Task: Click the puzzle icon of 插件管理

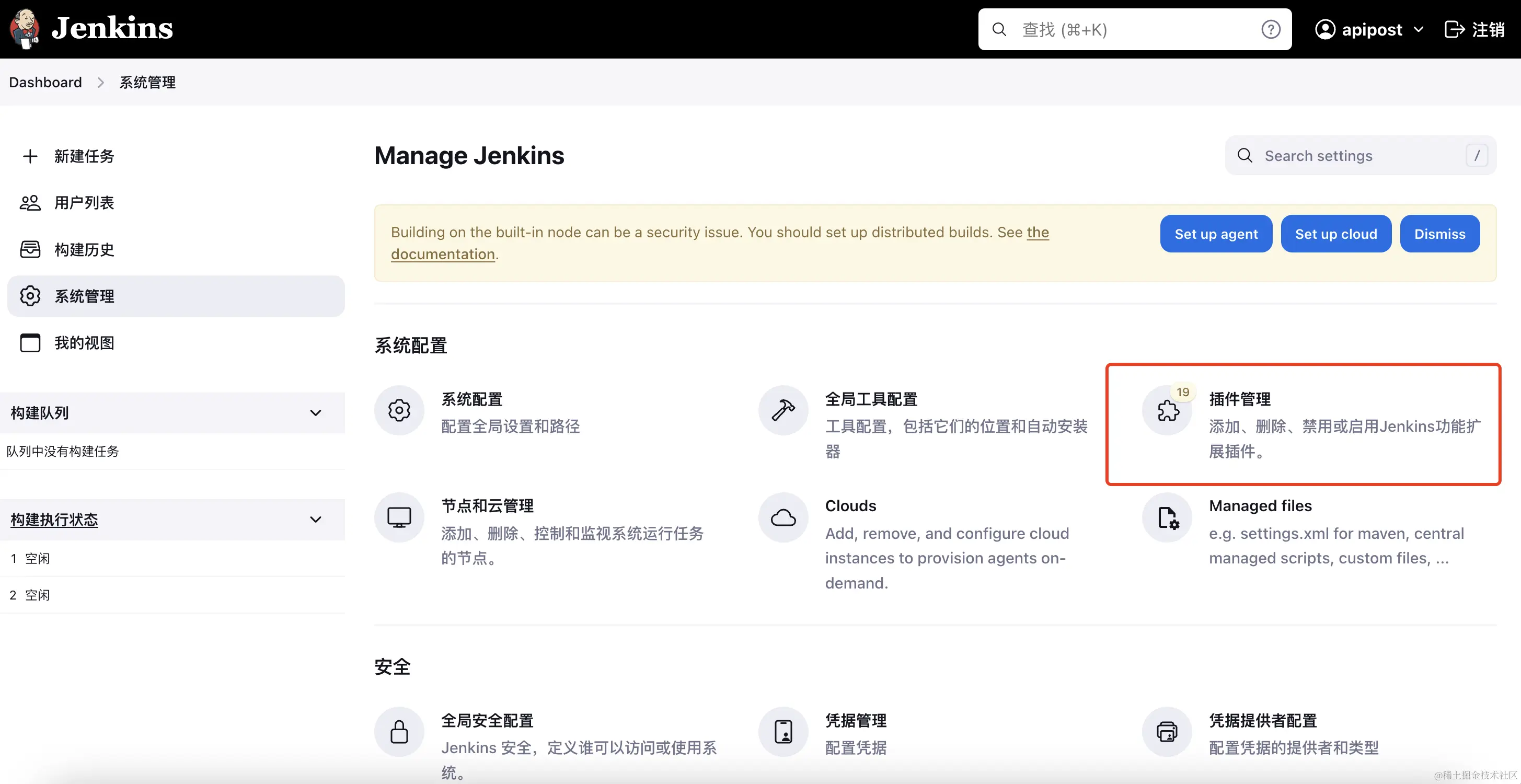Action: tap(1167, 411)
